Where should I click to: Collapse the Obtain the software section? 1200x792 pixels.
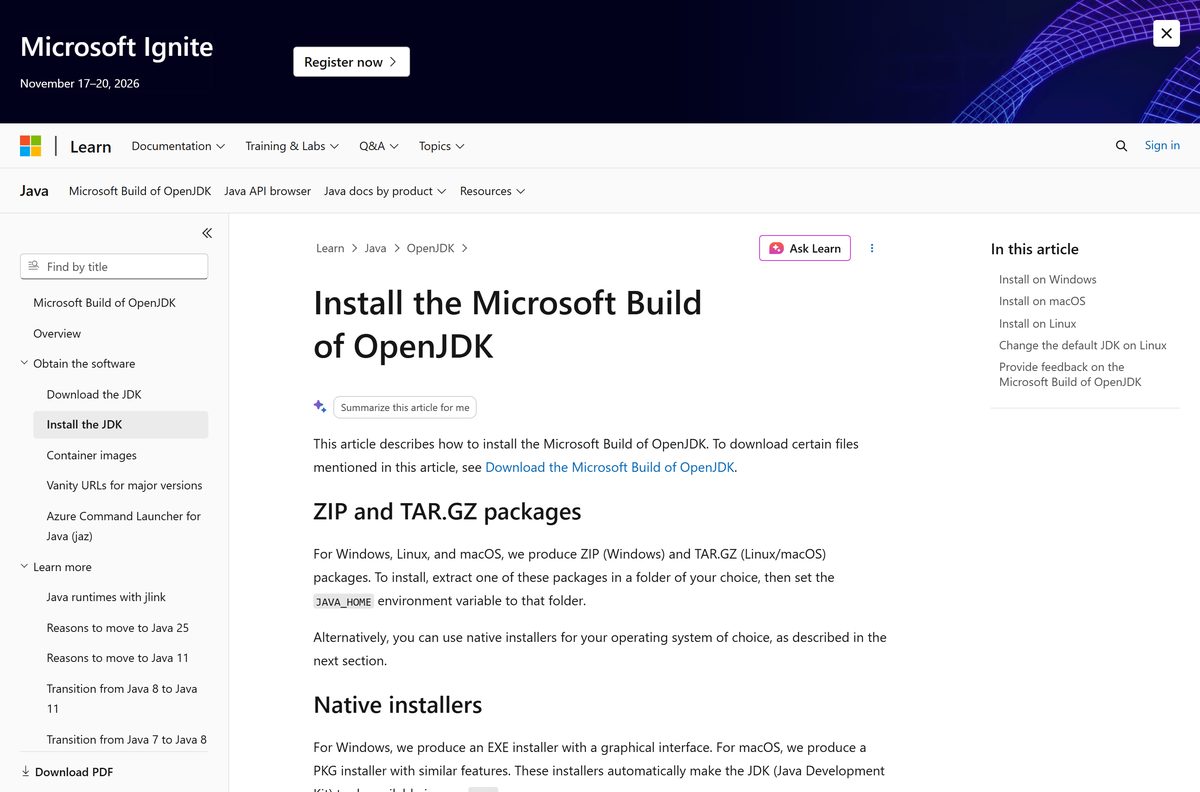(x=25, y=363)
